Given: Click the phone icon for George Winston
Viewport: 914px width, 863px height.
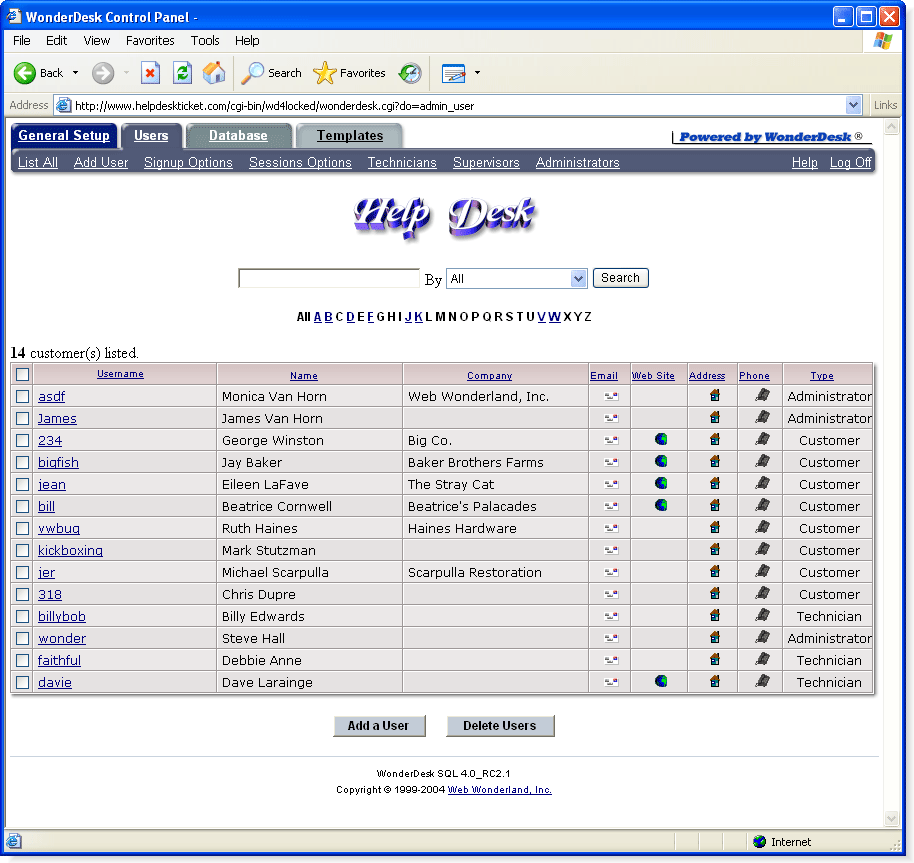Looking at the screenshot, I should click(x=762, y=439).
